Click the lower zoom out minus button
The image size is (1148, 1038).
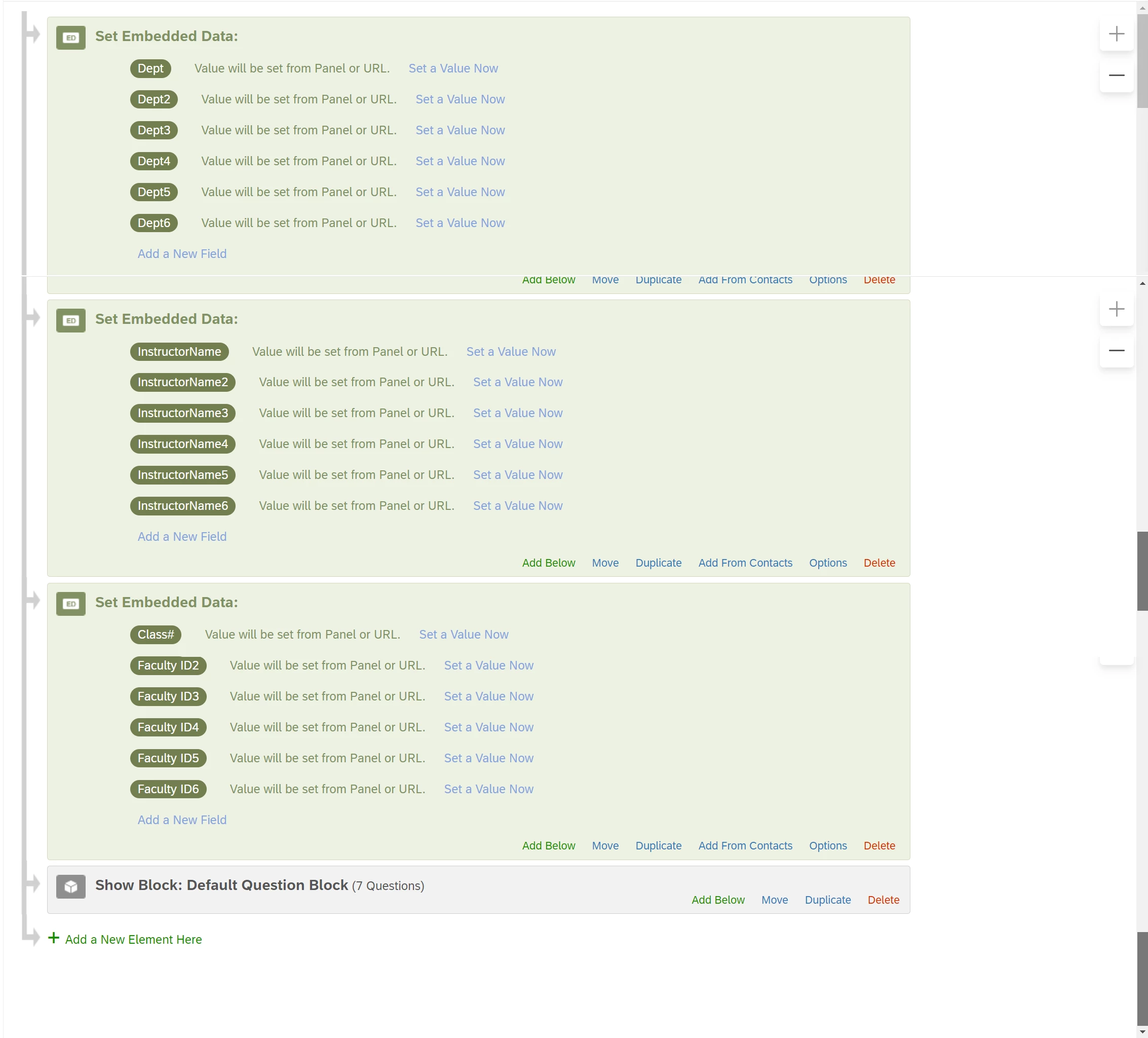[x=1116, y=350]
